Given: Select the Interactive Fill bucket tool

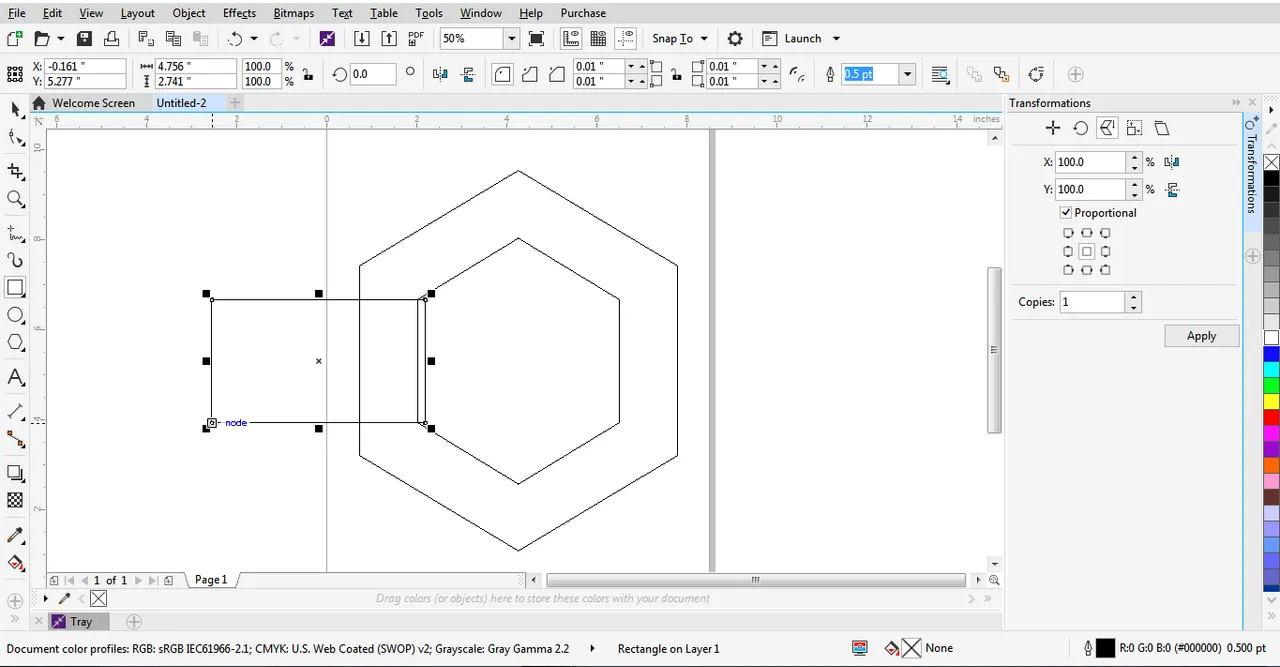Looking at the screenshot, I should 15,563.
